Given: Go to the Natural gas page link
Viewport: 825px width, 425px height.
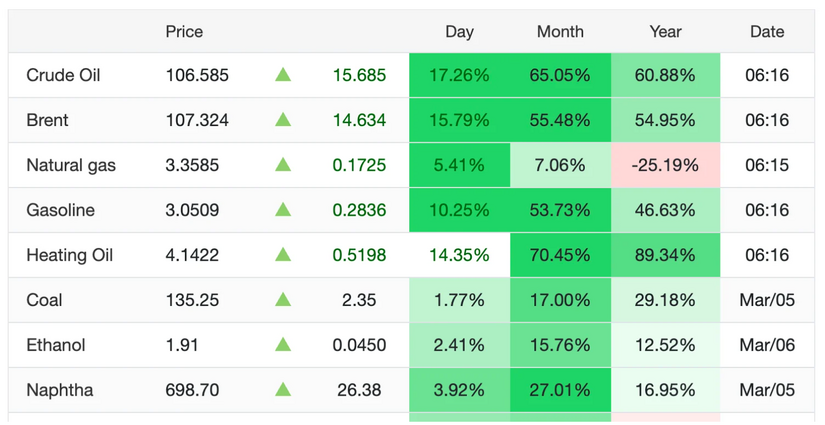Looking at the screenshot, I should point(71,165).
